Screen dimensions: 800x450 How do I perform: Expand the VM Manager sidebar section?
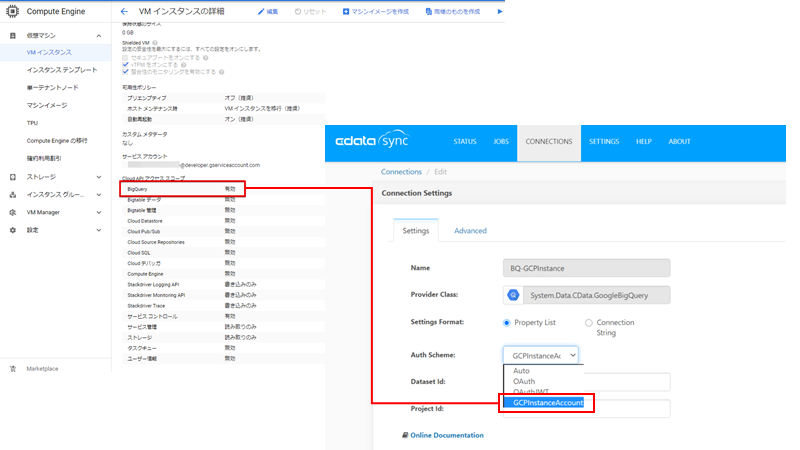coord(98,212)
